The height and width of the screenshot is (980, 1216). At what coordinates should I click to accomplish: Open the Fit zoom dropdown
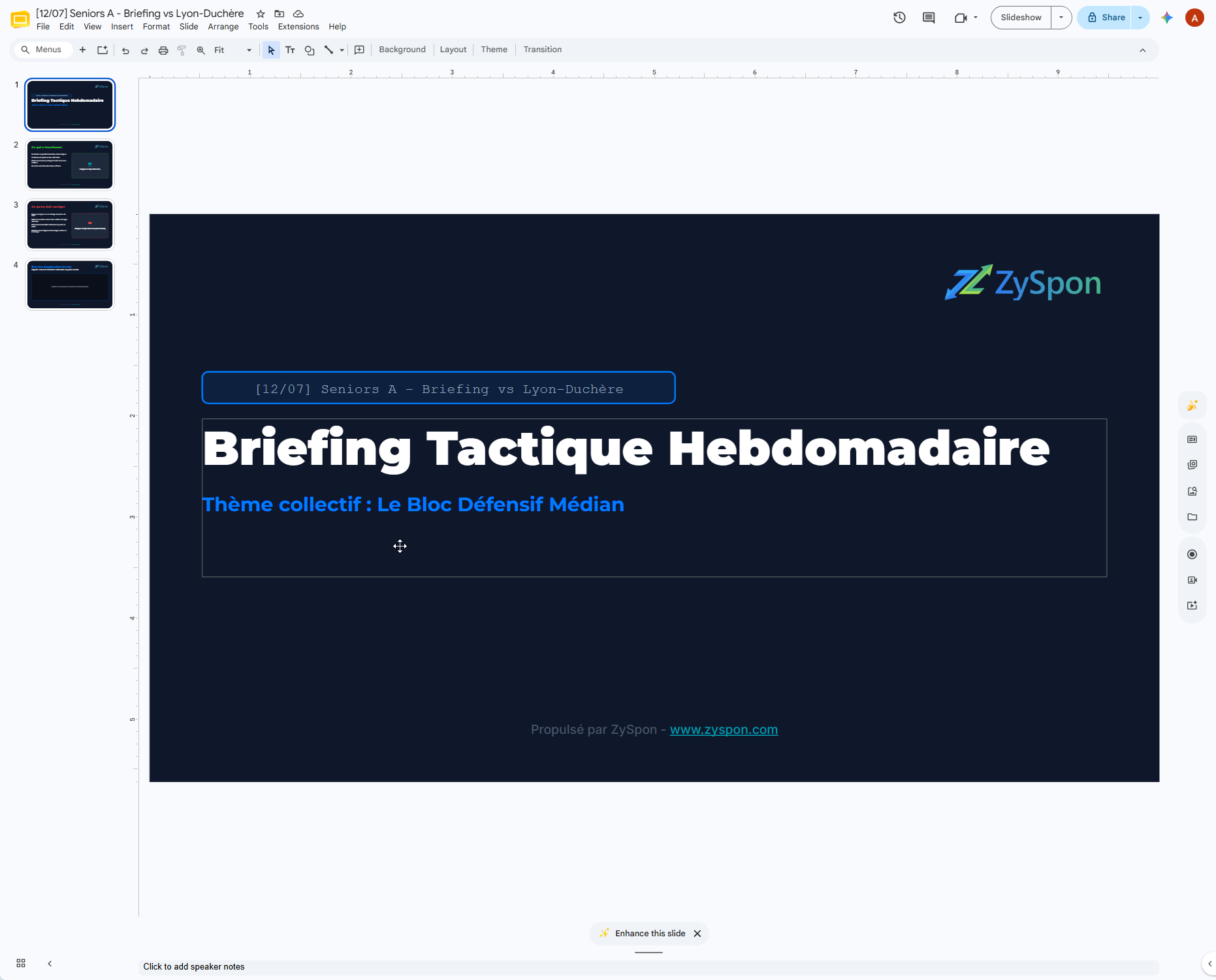point(232,50)
